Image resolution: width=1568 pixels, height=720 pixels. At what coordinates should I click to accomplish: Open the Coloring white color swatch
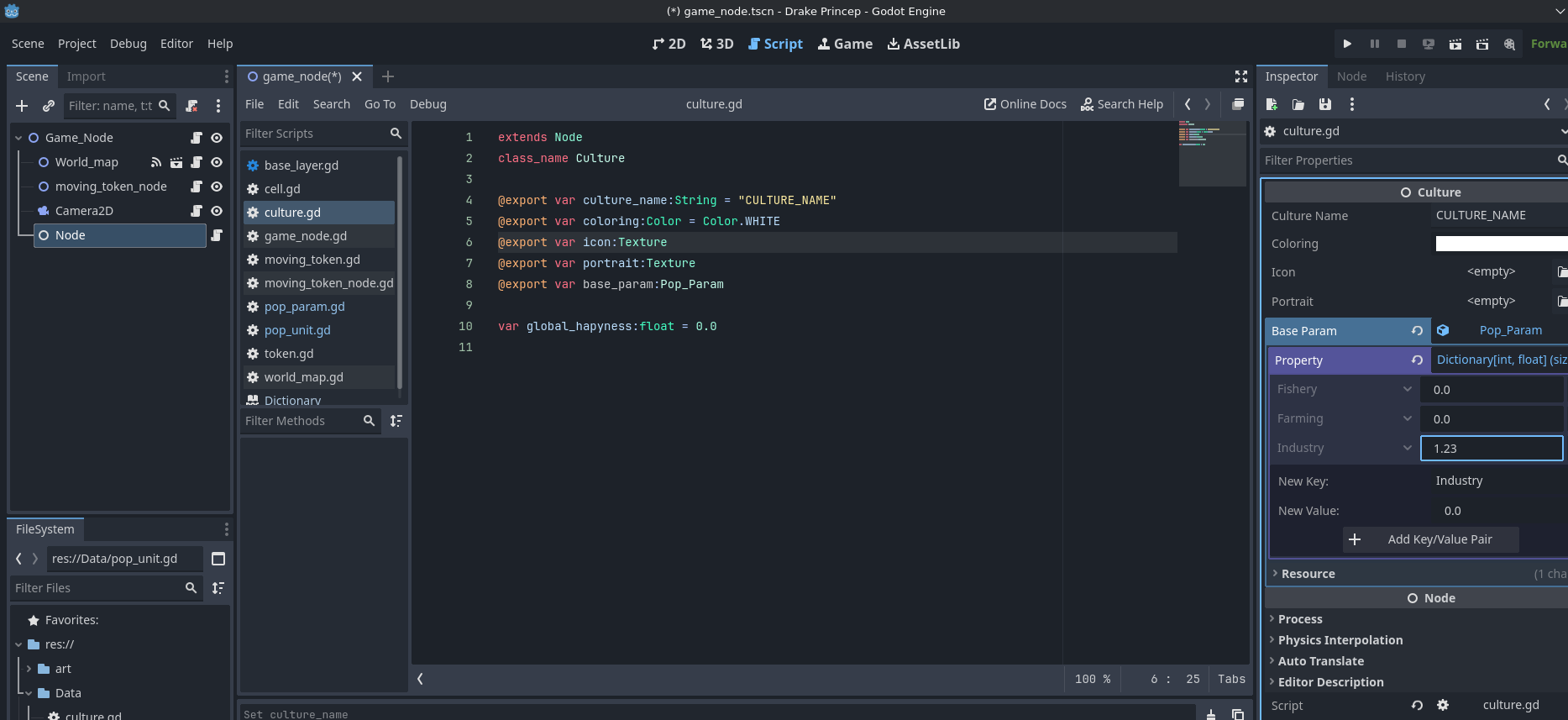(x=1499, y=244)
